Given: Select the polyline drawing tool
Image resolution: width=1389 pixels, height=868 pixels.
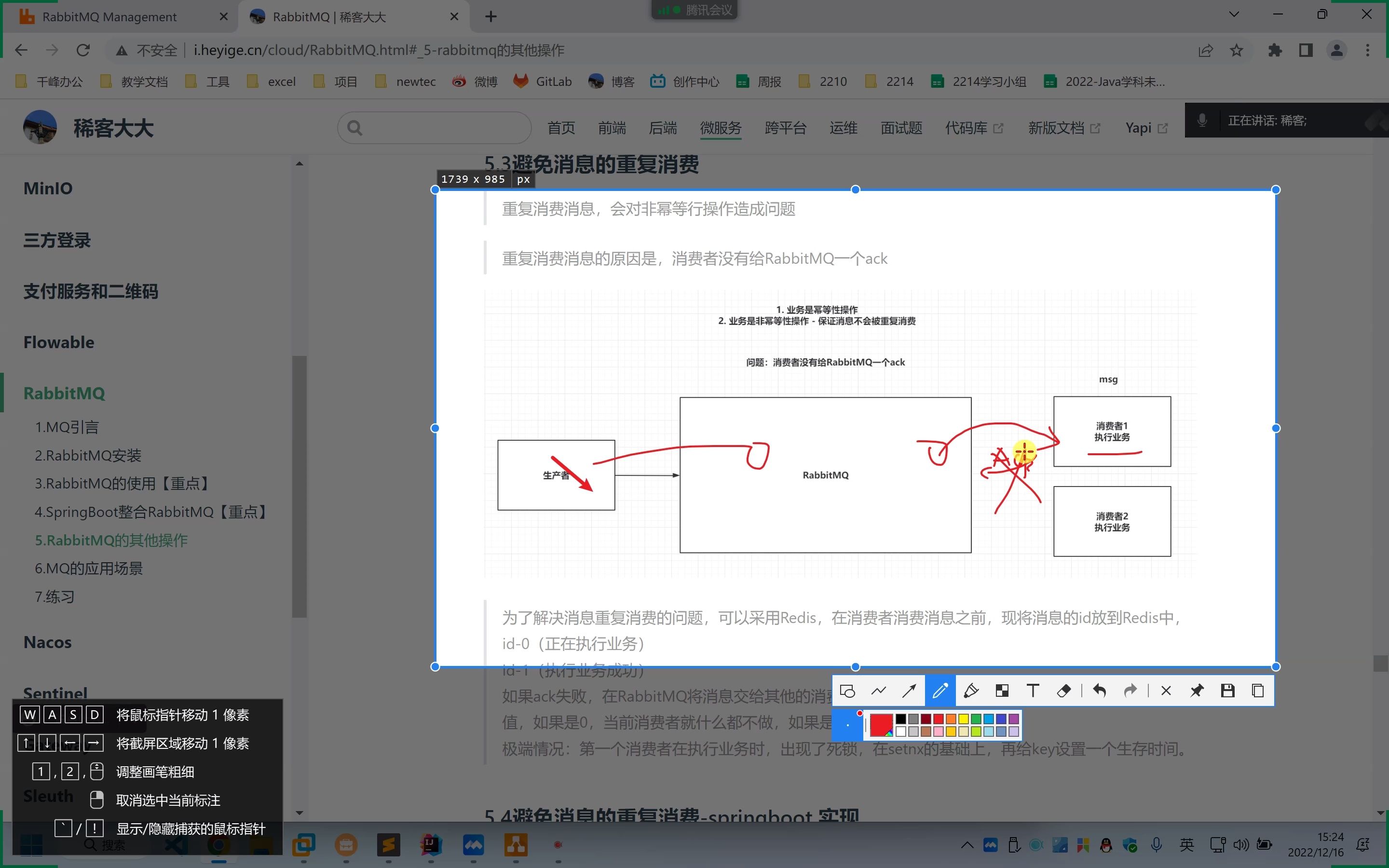Looking at the screenshot, I should (x=879, y=691).
